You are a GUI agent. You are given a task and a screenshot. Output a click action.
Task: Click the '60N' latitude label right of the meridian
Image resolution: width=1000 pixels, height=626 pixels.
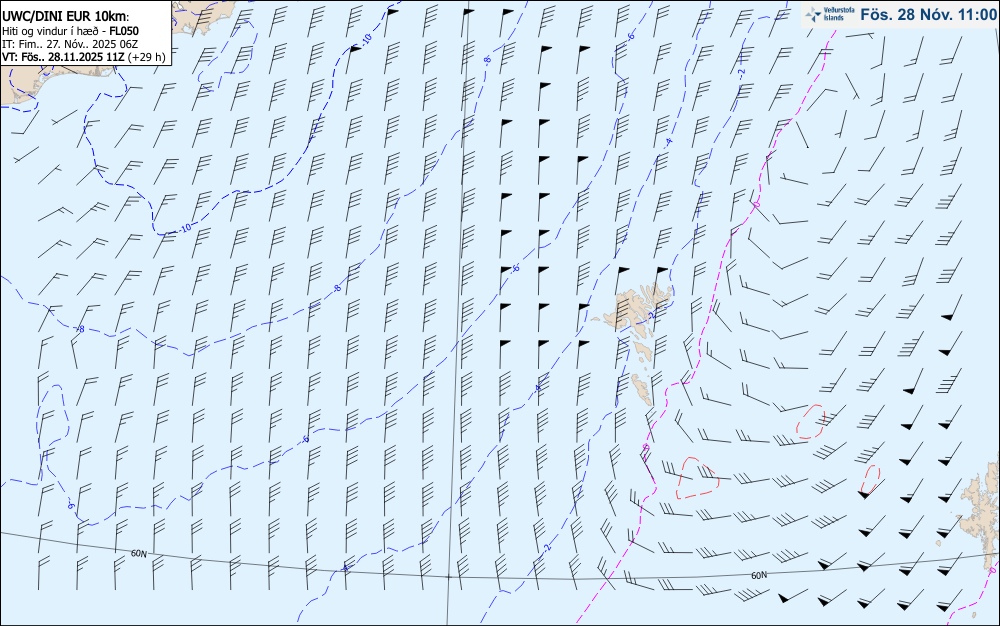pos(759,575)
